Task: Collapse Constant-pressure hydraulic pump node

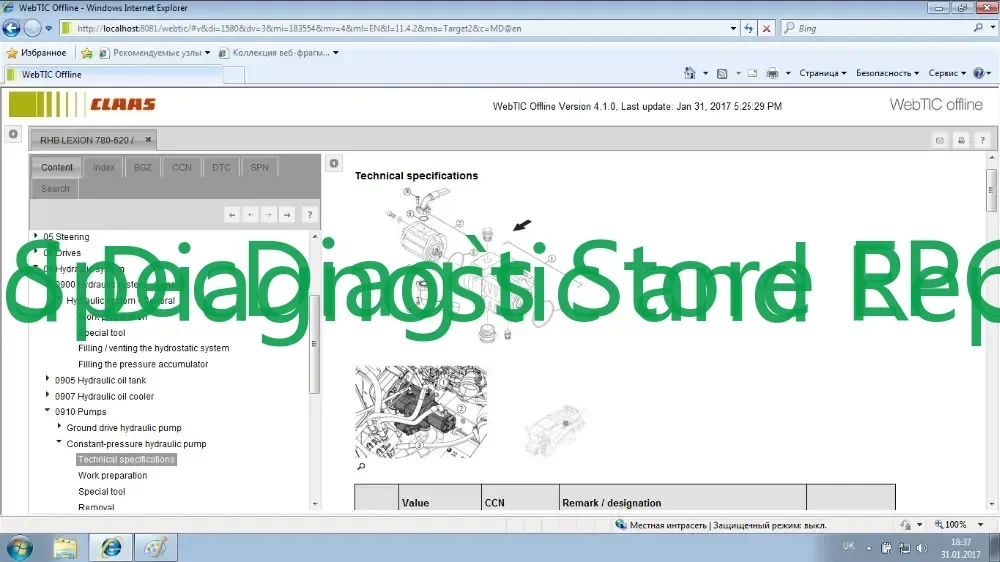Action: (59, 442)
